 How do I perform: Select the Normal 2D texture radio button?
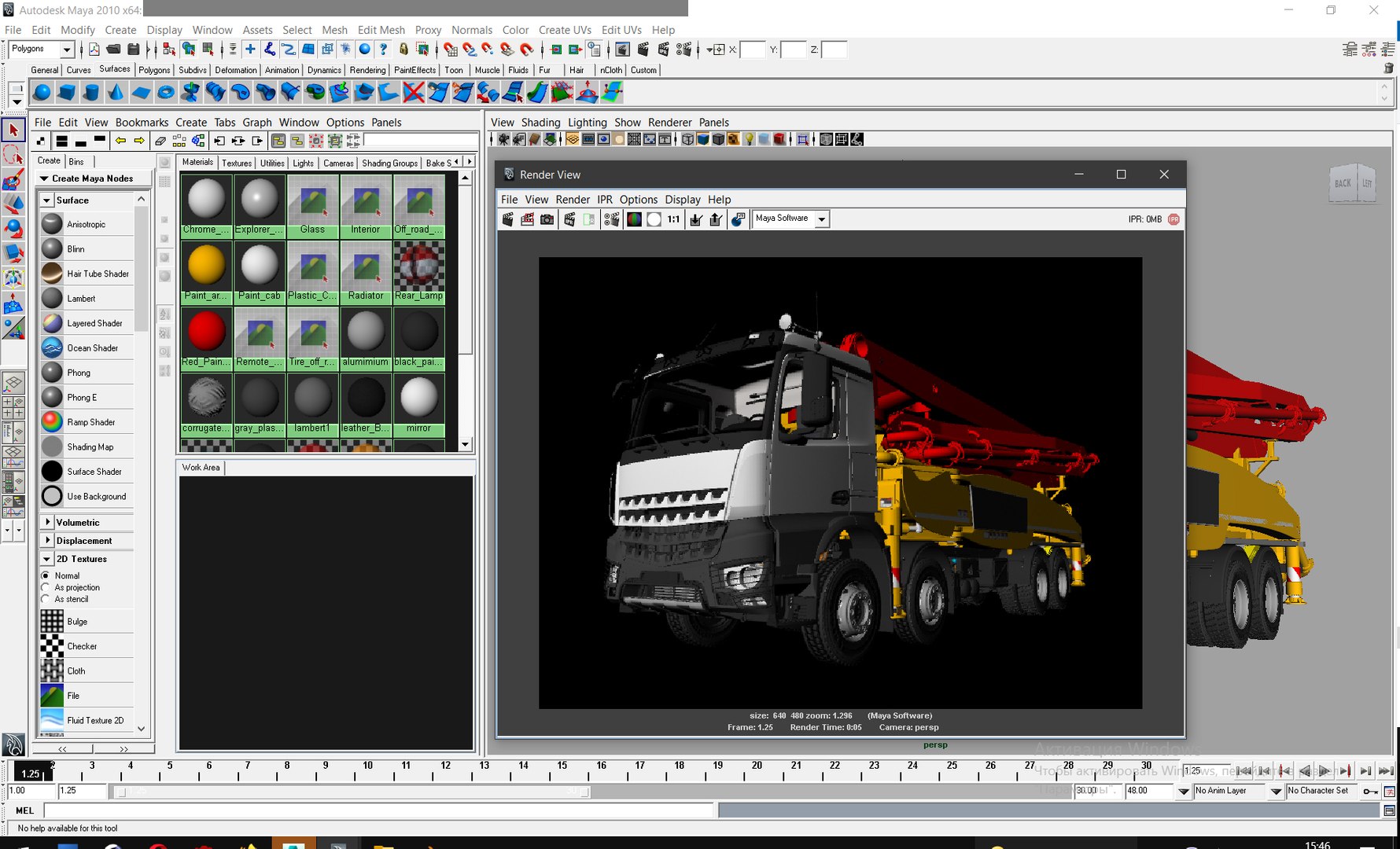[46, 575]
